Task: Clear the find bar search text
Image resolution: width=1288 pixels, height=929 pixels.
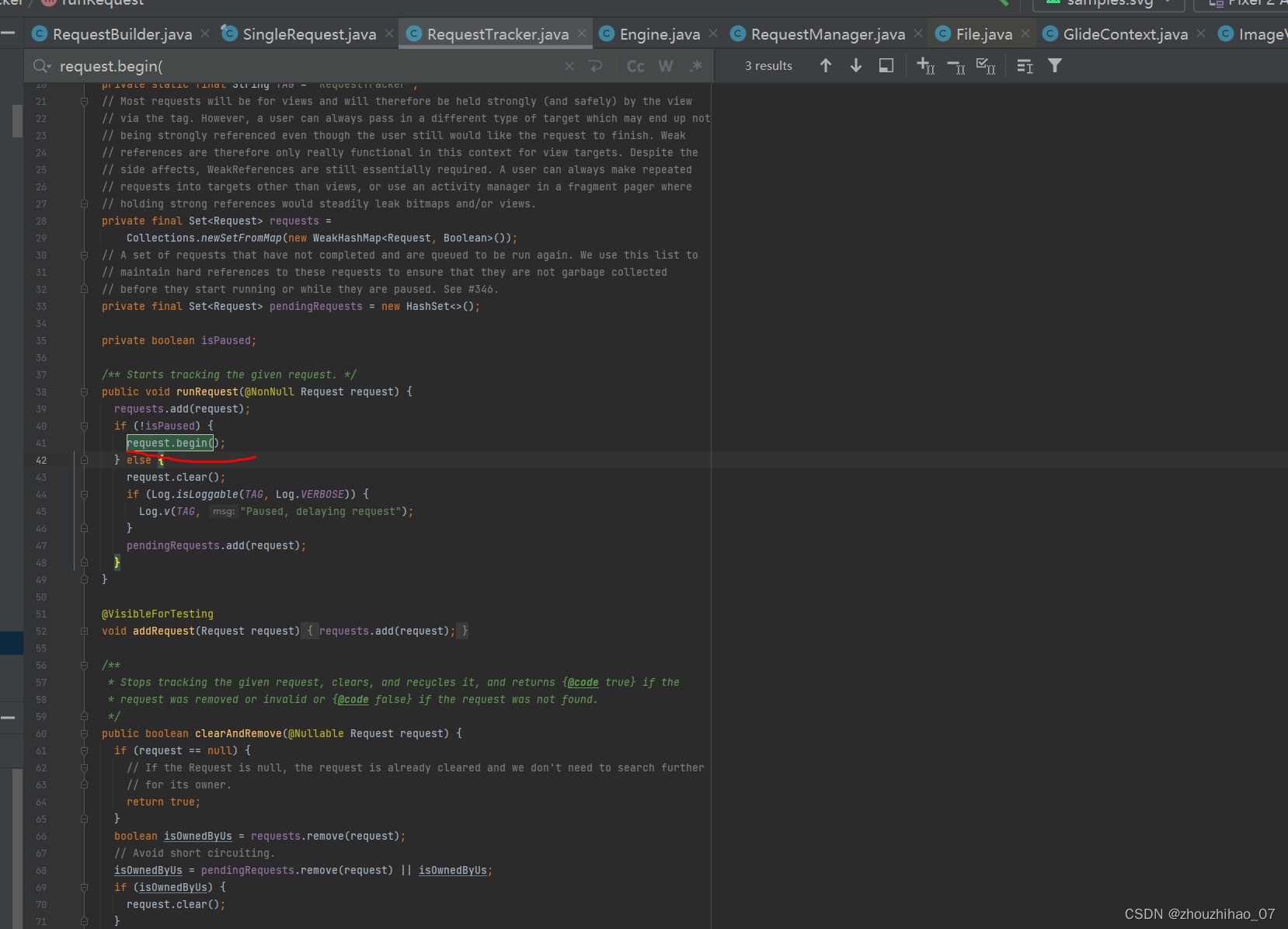Action: click(569, 66)
